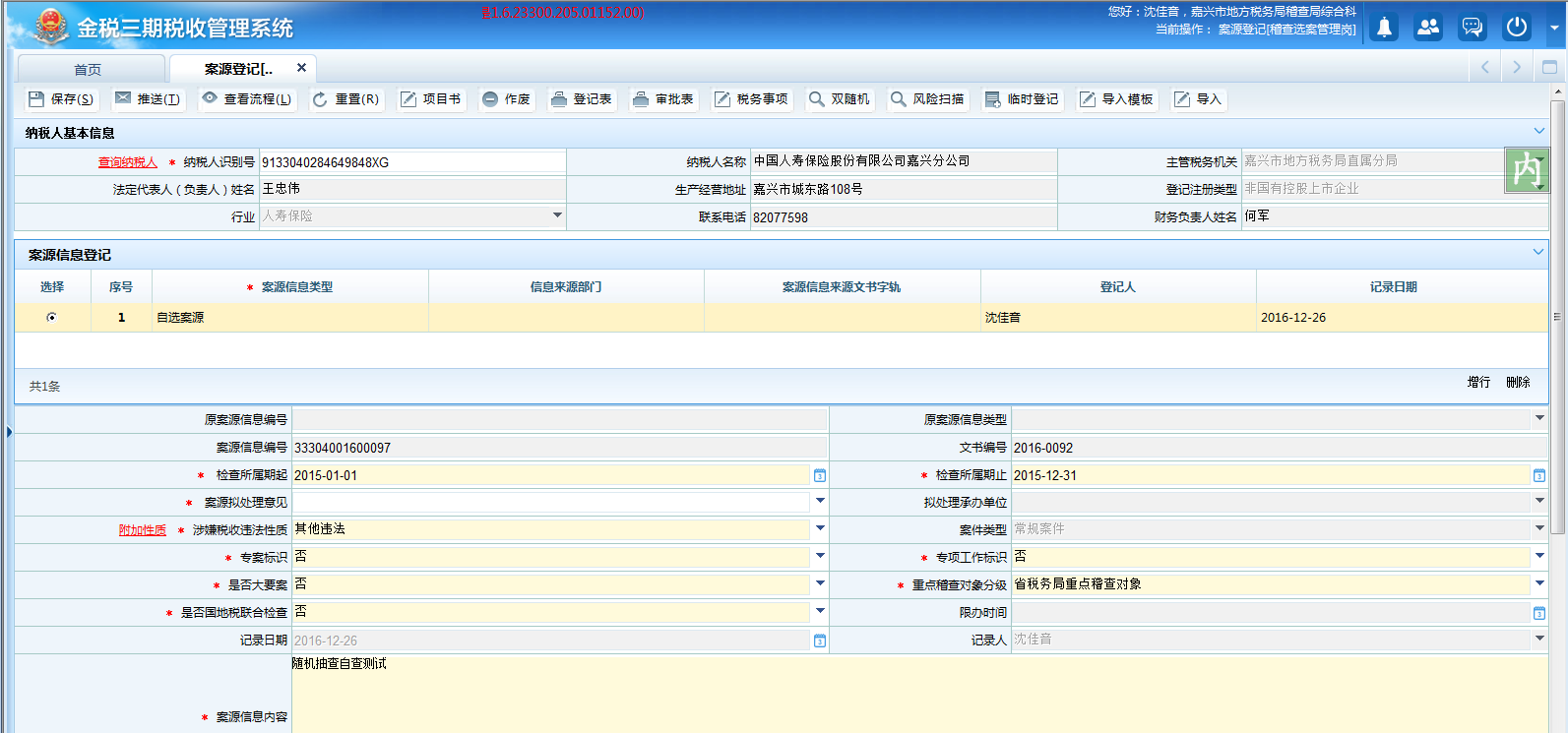The image size is (1568, 733).
Task: Click 导入模板 import template button
Action: [x=1116, y=99]
